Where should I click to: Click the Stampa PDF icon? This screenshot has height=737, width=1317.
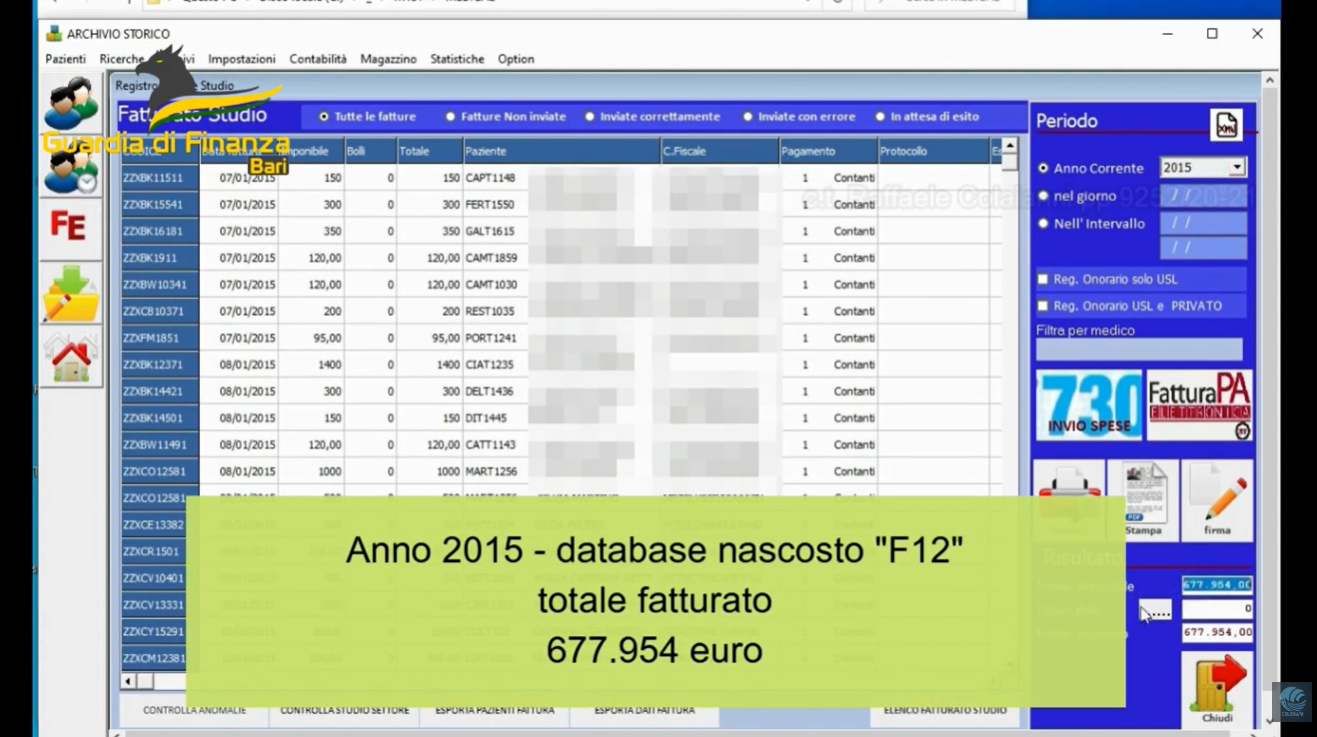[x=1144, y=500]
